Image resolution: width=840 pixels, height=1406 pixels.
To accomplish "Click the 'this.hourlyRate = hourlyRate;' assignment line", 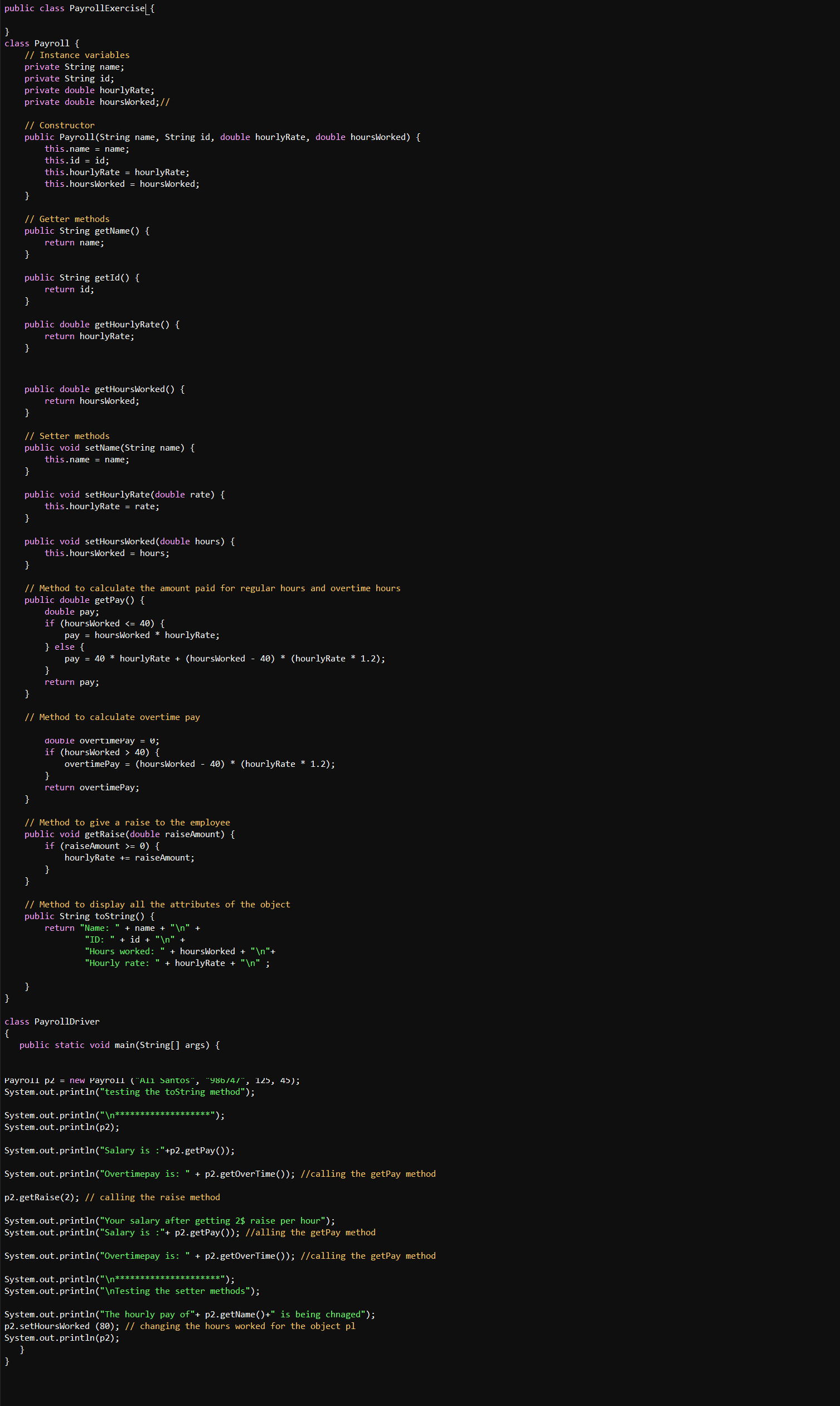I will [117, 173].
